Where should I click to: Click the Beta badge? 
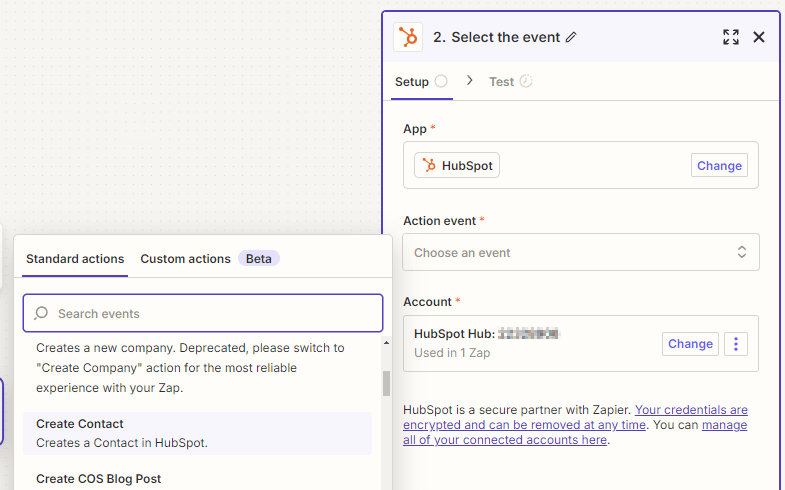(258, 259)
